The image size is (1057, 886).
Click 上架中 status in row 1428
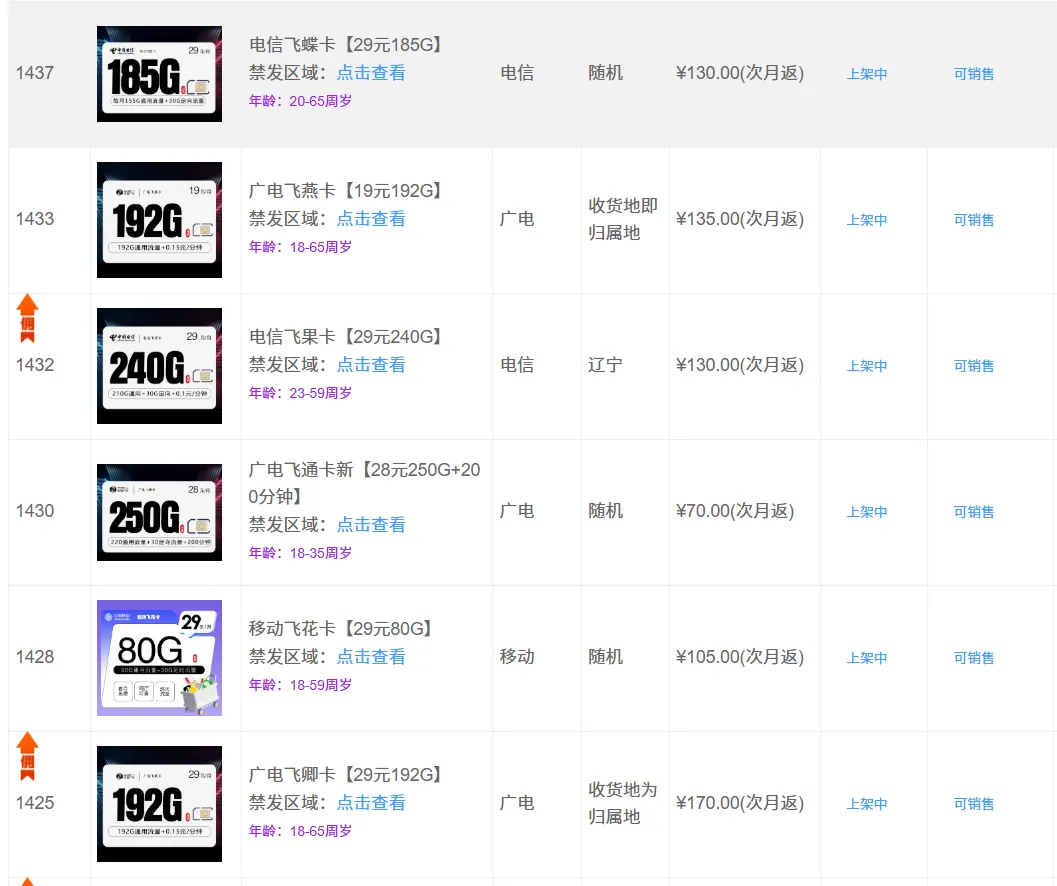[x=867, y=657]
